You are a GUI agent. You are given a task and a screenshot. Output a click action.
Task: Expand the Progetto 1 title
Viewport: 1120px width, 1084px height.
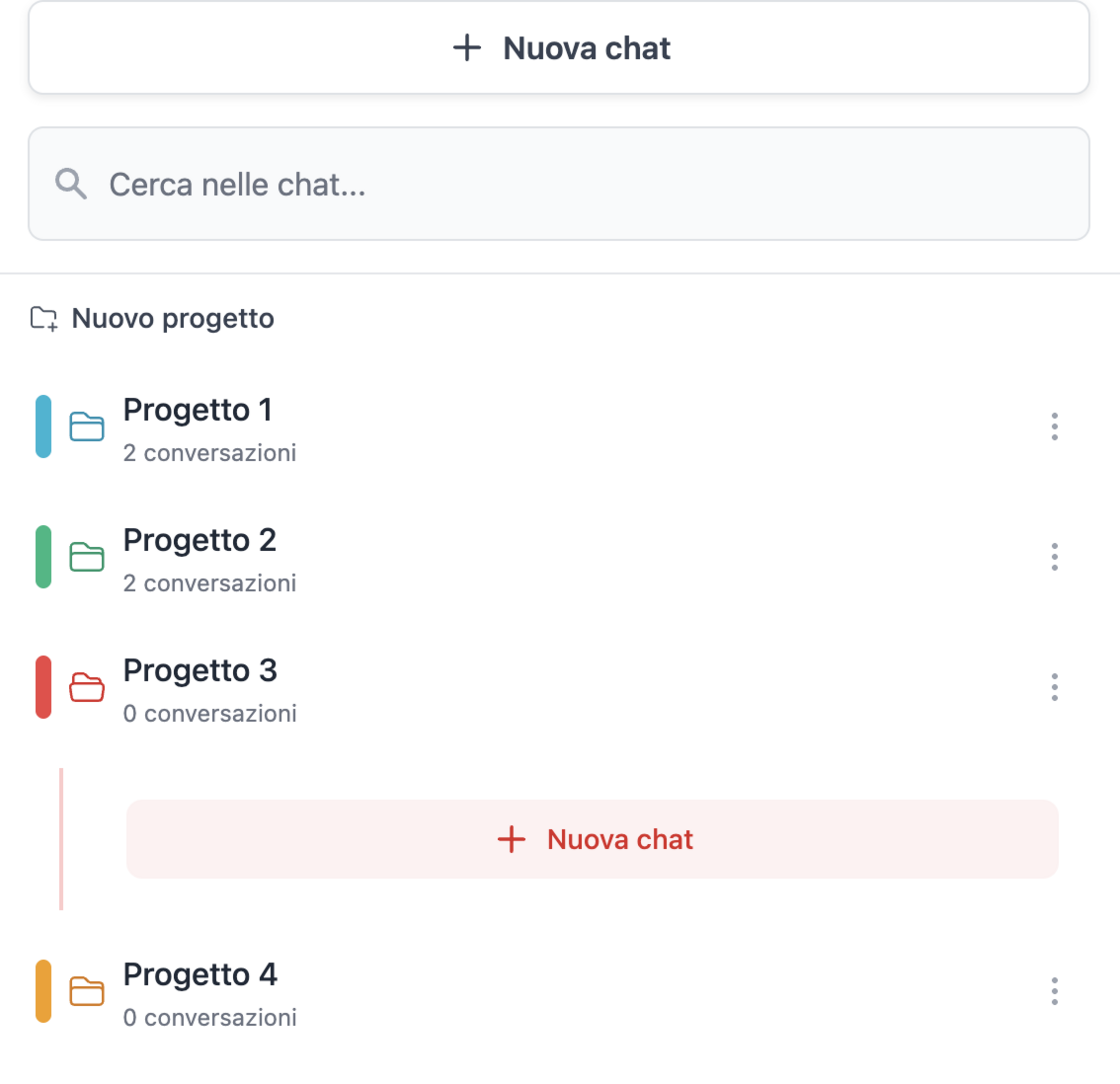pyautogui.click(x=198, y=410)
